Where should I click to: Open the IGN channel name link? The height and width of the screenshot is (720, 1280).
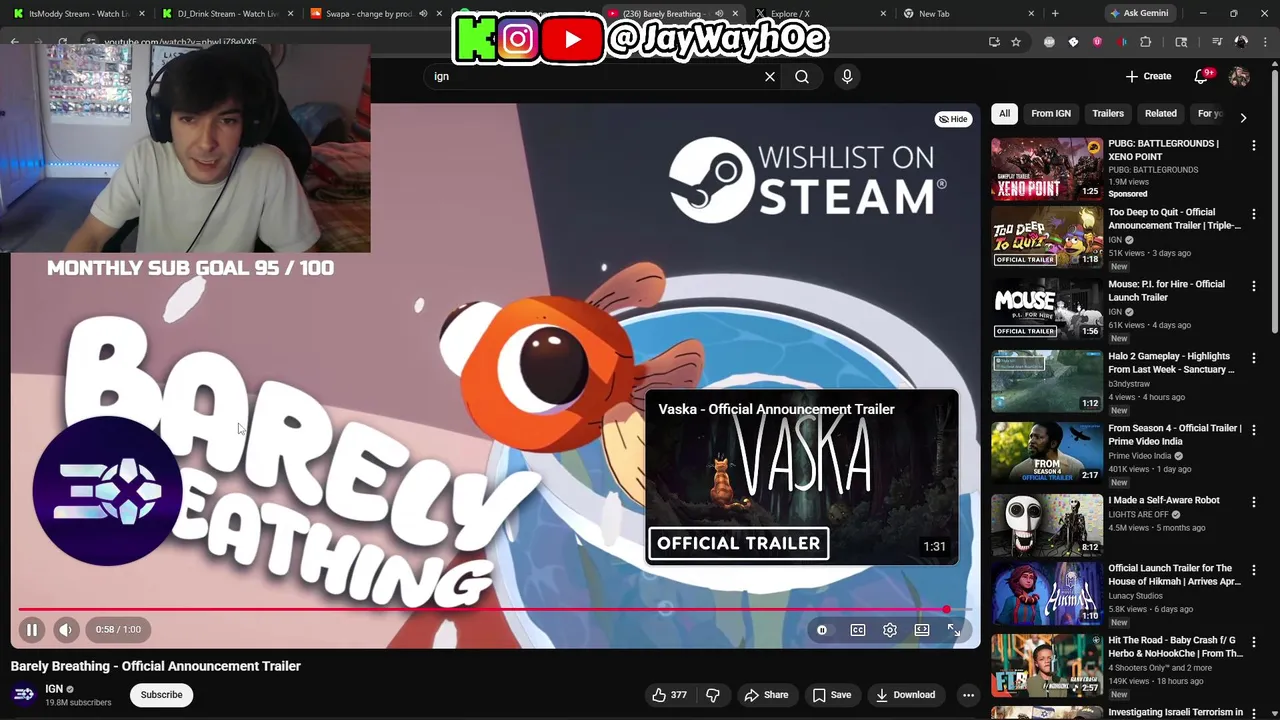click(x=54, y=689)
